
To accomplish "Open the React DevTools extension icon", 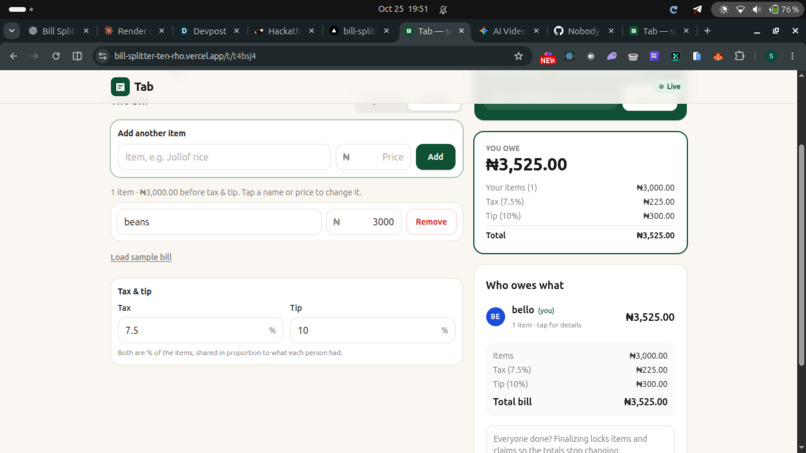I will click(570, 56).
